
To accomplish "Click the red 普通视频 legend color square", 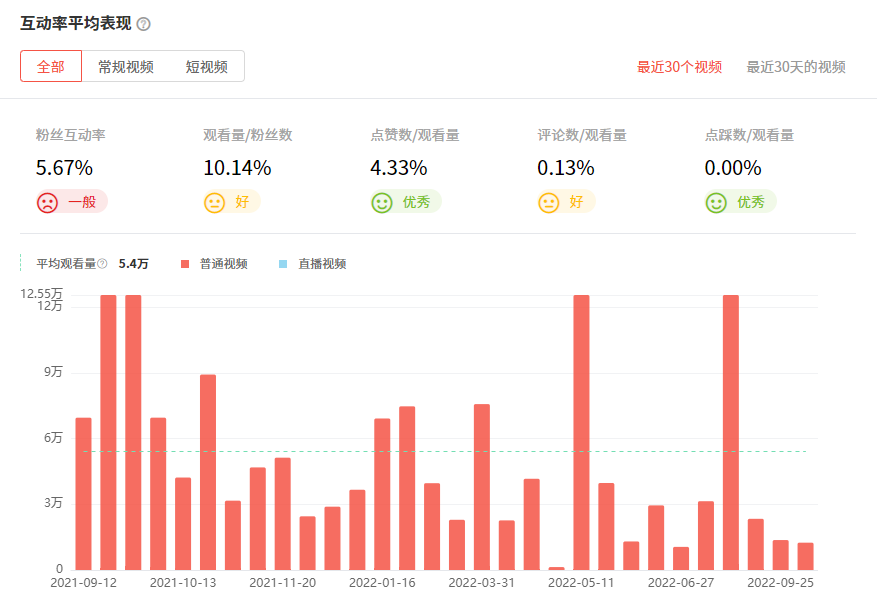I will coord(184,264).
